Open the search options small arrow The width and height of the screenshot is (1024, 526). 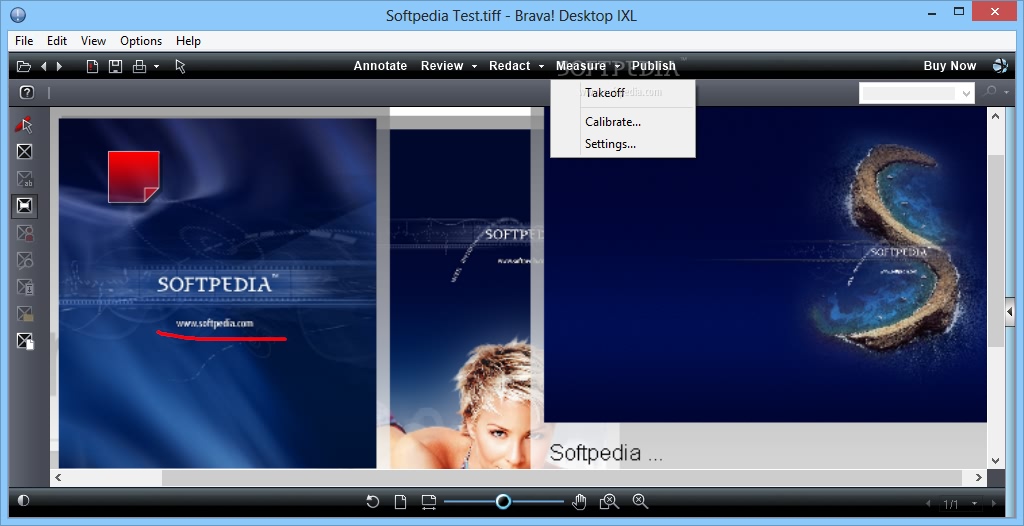[x=1006, y=93]
